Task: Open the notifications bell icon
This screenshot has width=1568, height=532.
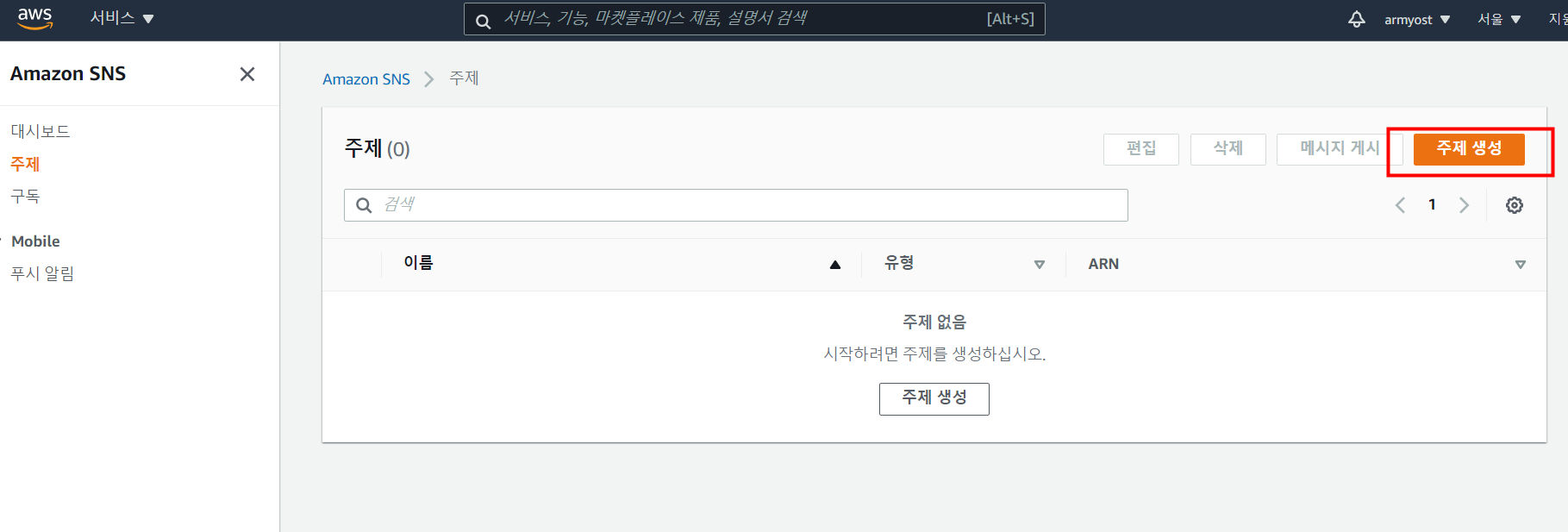Action: click(x=1357, y=19)
